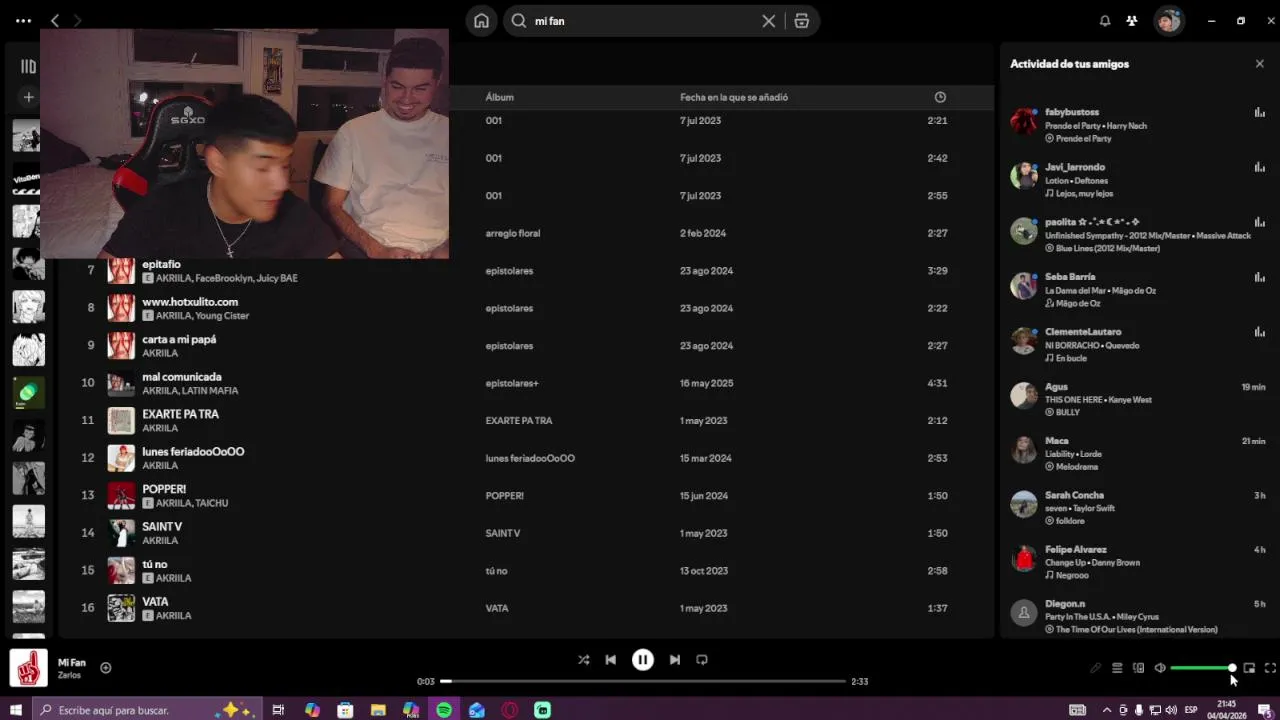Open Agus's BULLY album link
This screenshot has height=720, width=1280.
click(1068, 412)
